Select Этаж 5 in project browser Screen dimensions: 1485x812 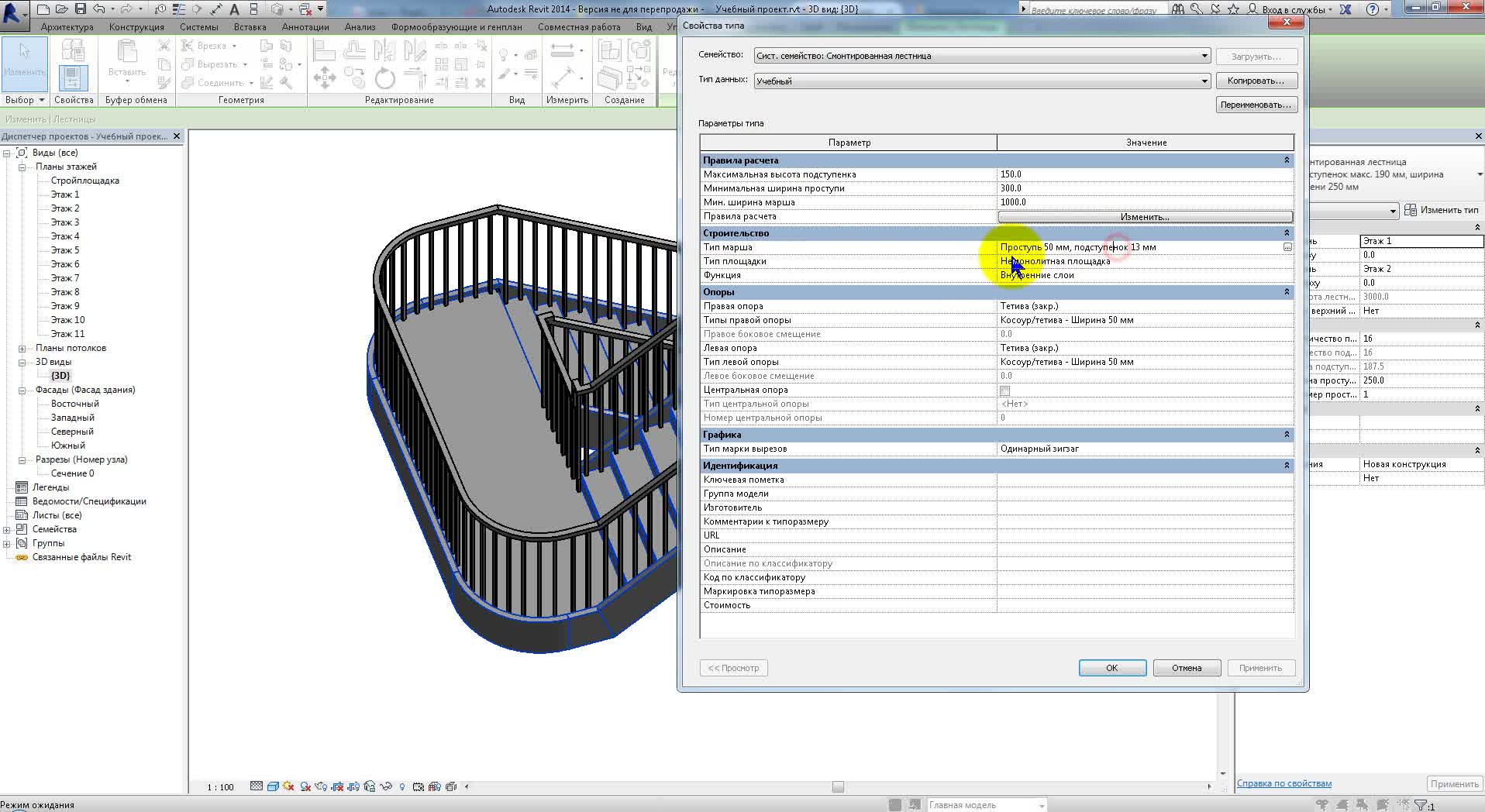(x=65, y=250)
